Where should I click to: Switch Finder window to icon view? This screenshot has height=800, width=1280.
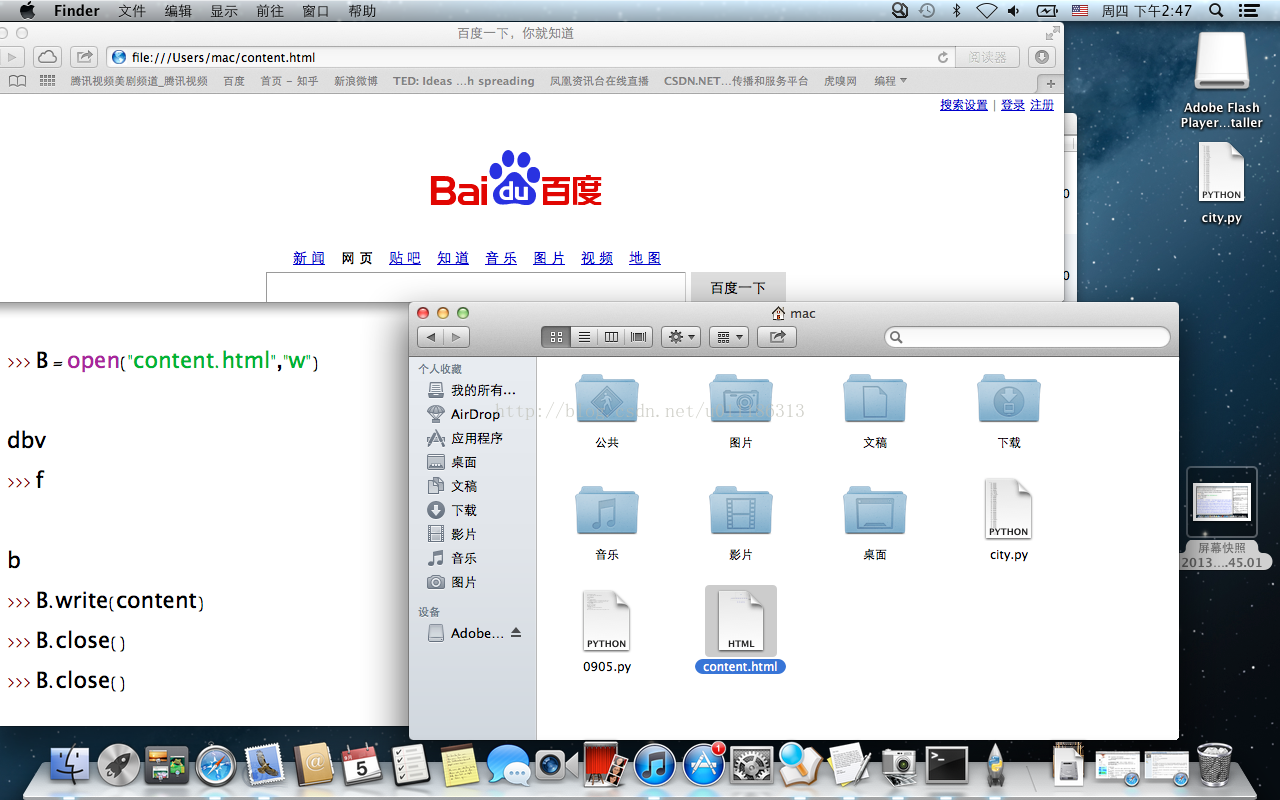(557, 337)
